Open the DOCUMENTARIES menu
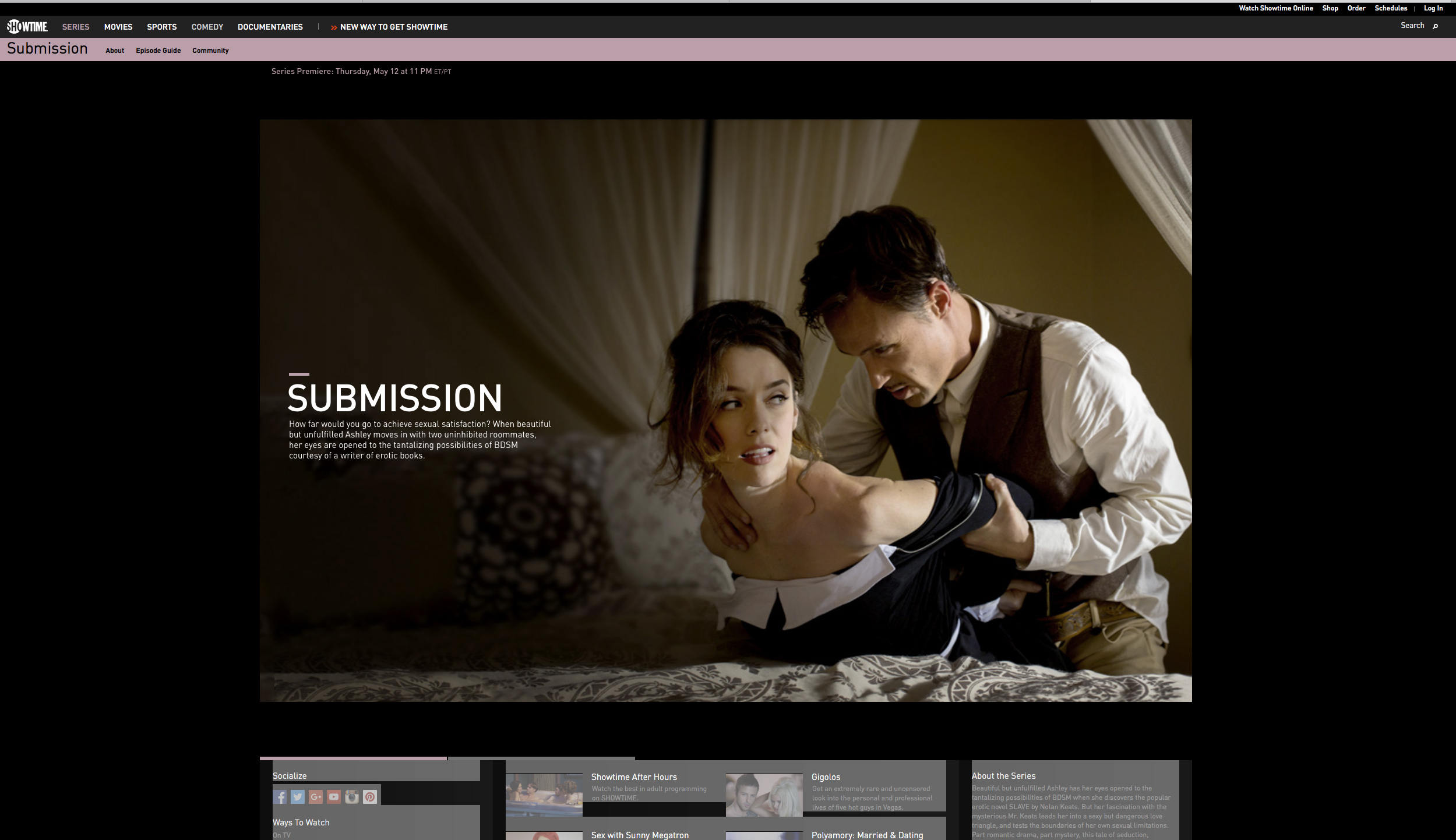The image size is (1456, 840). [x=270, y=27]
